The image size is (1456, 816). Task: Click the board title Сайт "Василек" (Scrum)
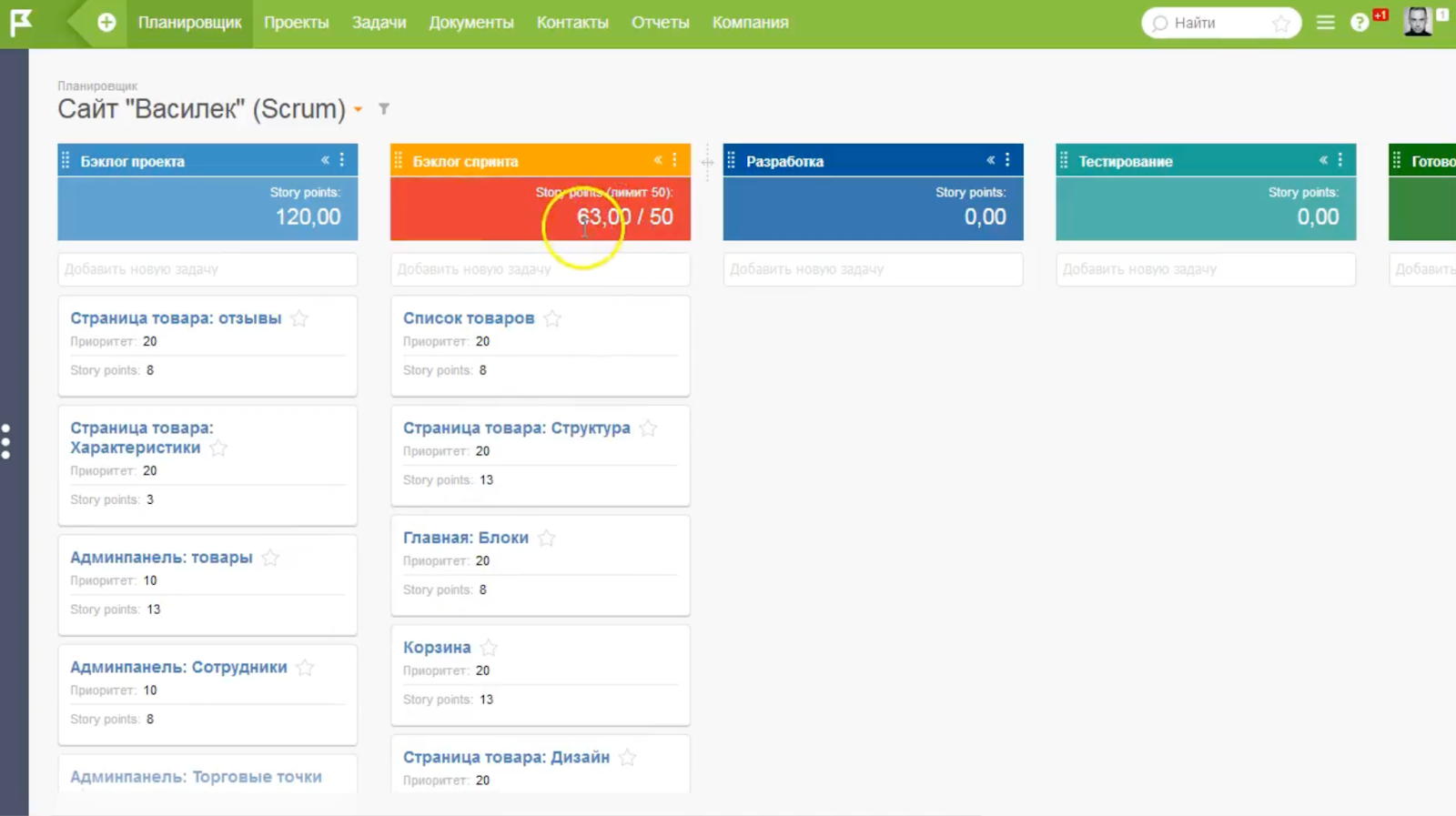click(202, 109)
